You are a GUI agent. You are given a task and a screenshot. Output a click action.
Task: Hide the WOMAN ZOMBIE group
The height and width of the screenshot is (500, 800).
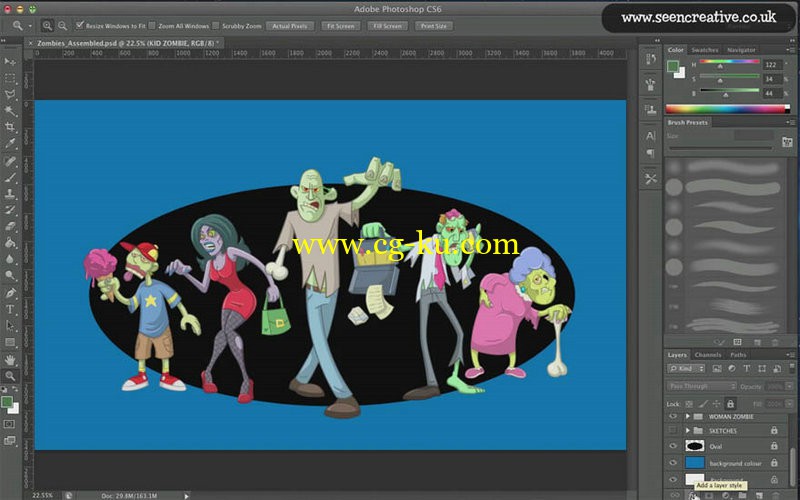(x=673, y=416)
